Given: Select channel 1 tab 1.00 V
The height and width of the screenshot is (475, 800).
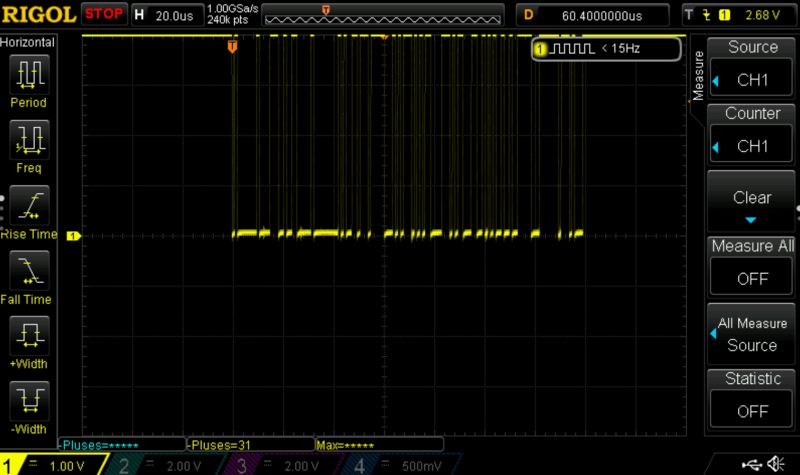Looking at the screenshot, I should [x=54, y=465].
